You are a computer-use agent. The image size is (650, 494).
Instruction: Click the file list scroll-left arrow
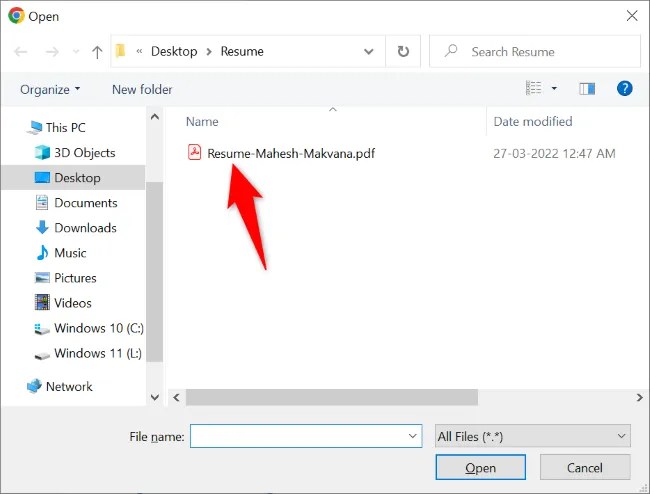pyautogui.click(x=177, y=397)
